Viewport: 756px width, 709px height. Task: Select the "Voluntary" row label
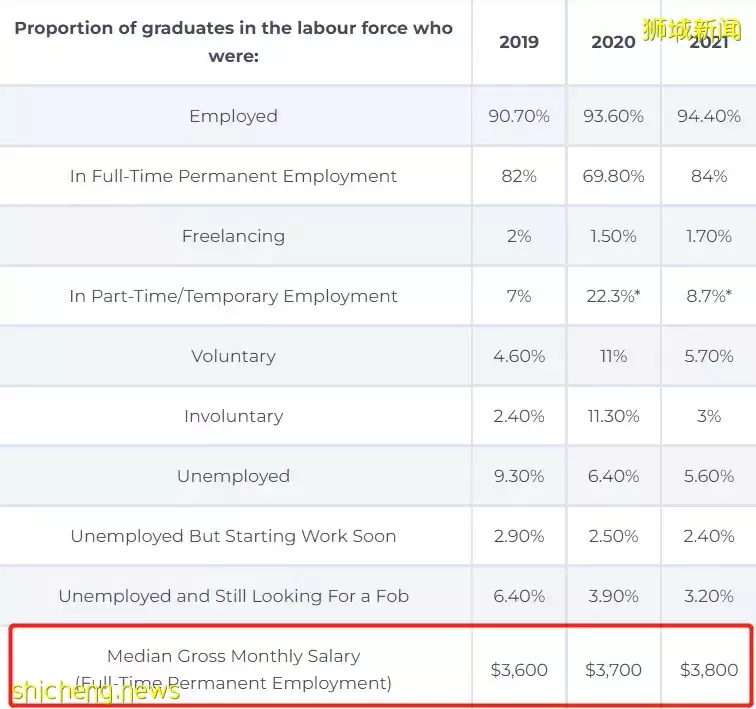pos(233,356)
